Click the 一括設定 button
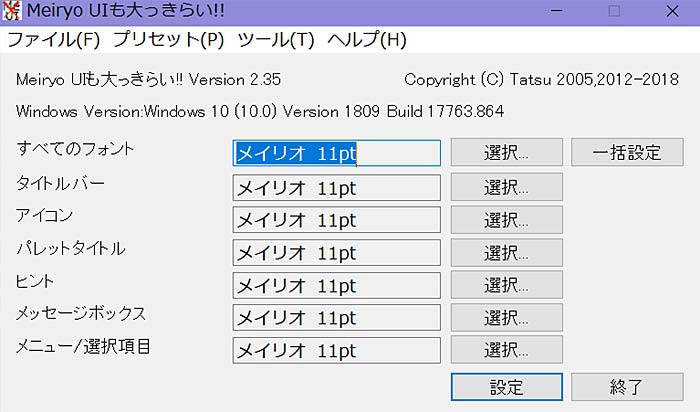Image resolution: width=700 pixels, height=412 pixels. click(627, 152)
